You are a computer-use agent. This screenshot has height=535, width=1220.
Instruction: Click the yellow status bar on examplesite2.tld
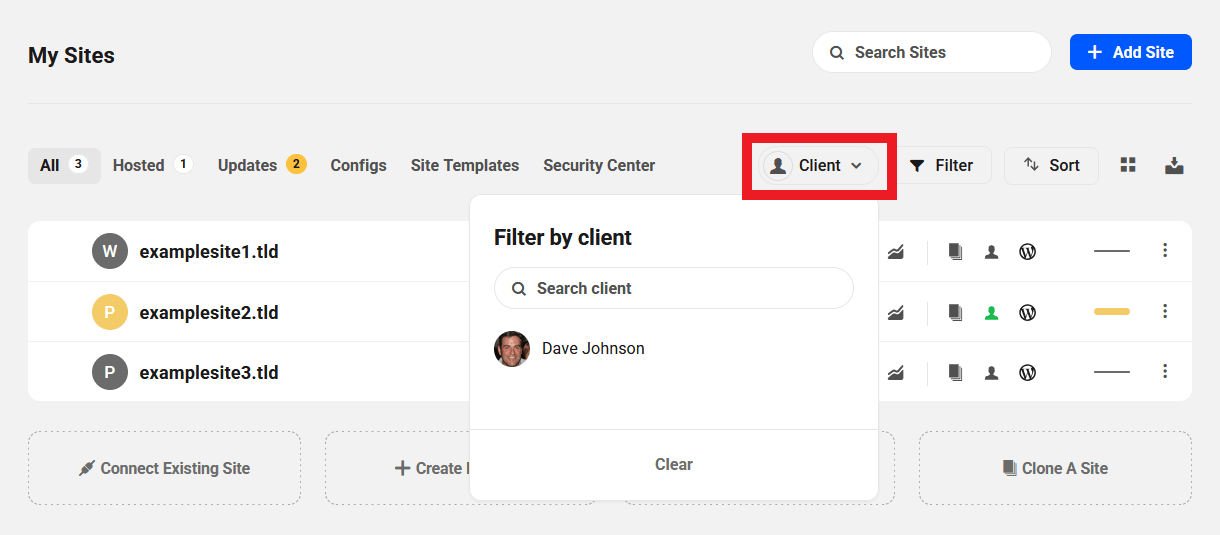tap(1111, 312)
